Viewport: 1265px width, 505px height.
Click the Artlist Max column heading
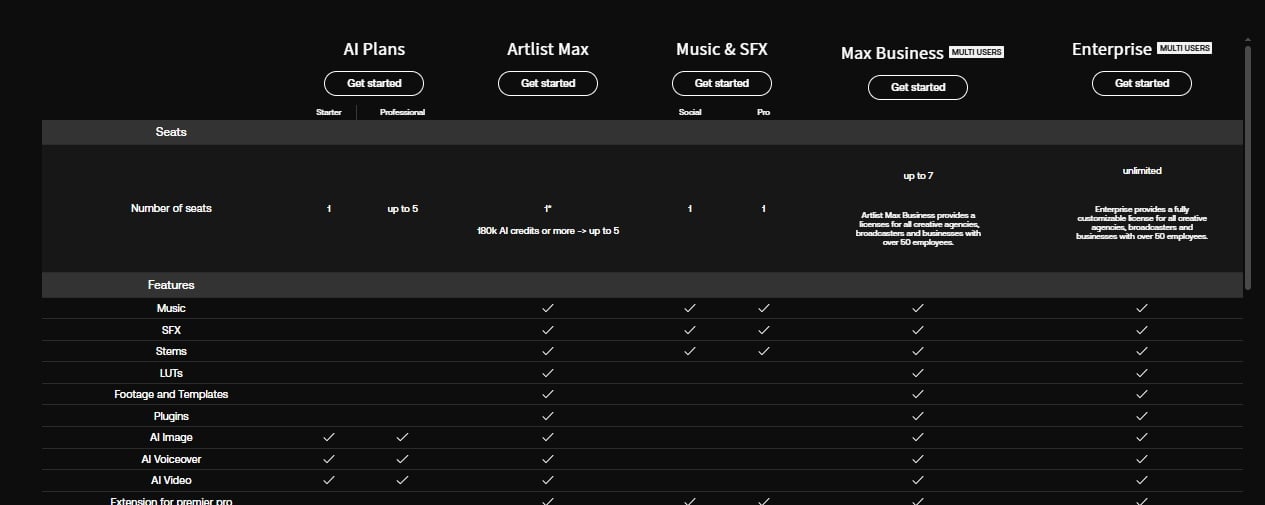[x=548, y=49]
